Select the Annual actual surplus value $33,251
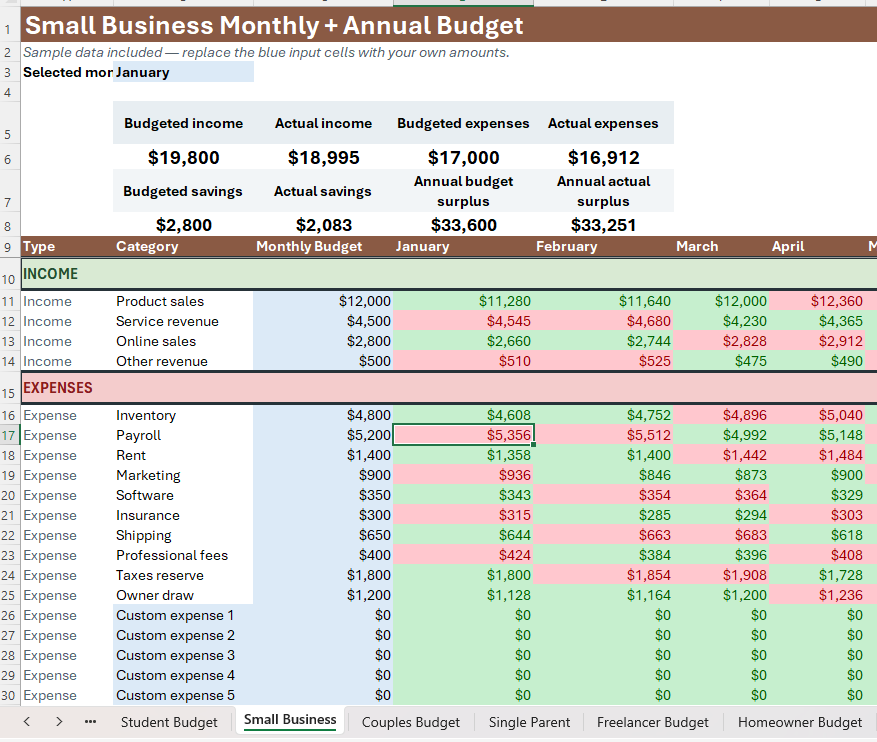The width and height of the screenshot is (877, 742). pos(603,225)
